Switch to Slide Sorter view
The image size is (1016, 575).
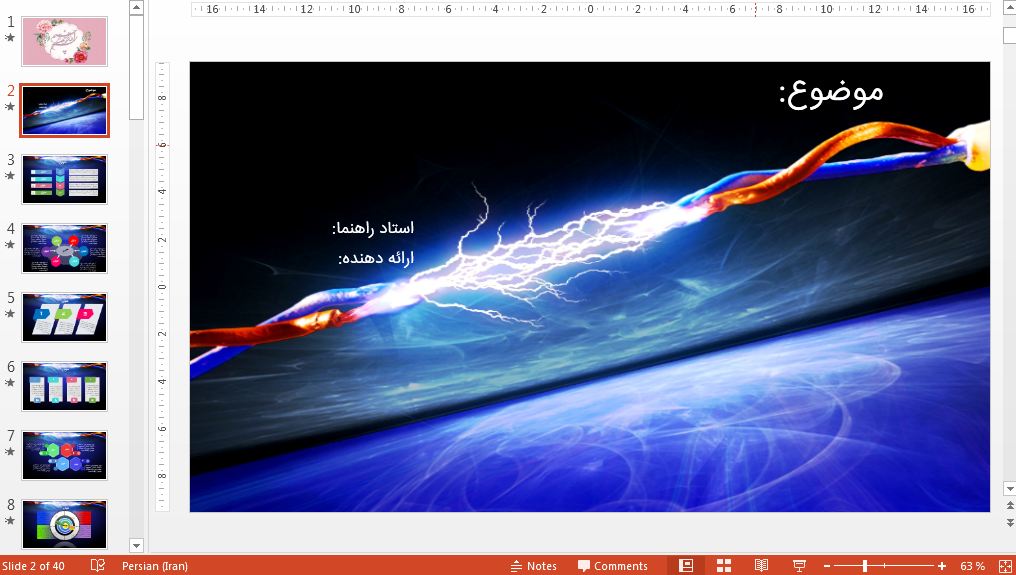[x=724, y=566]
